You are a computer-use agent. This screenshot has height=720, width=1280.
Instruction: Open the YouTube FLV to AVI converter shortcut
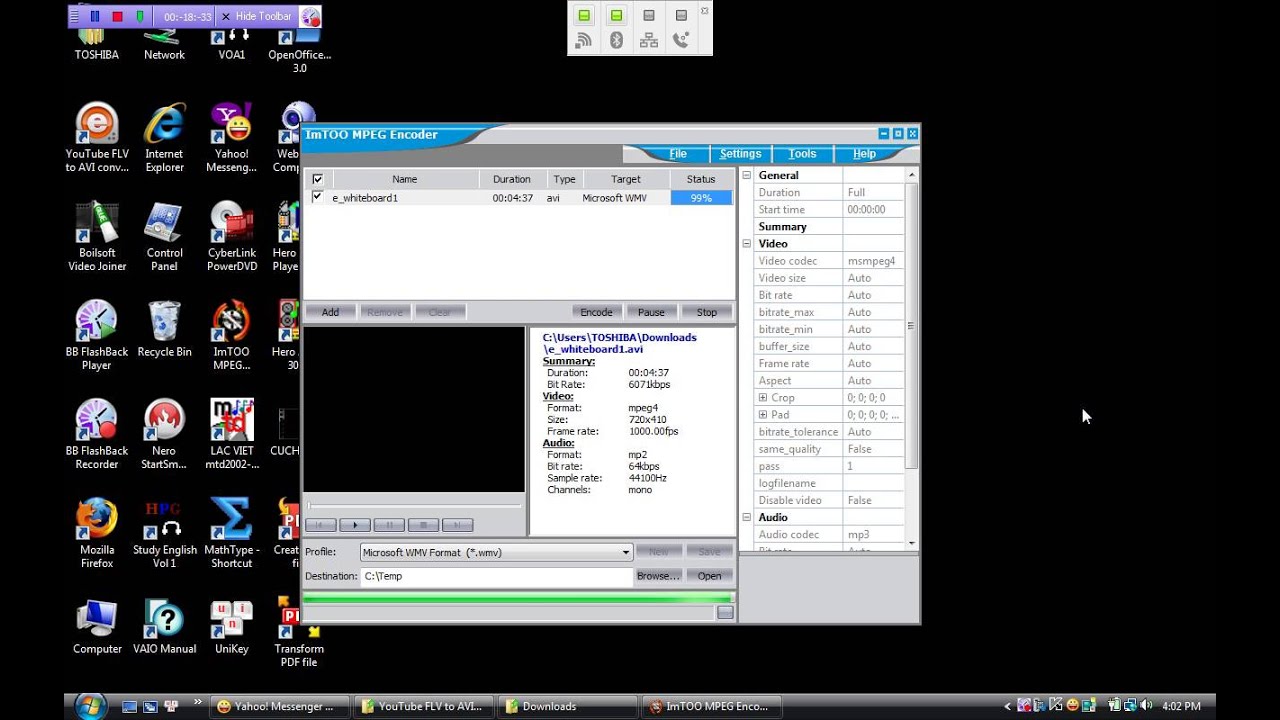point(97,138)
